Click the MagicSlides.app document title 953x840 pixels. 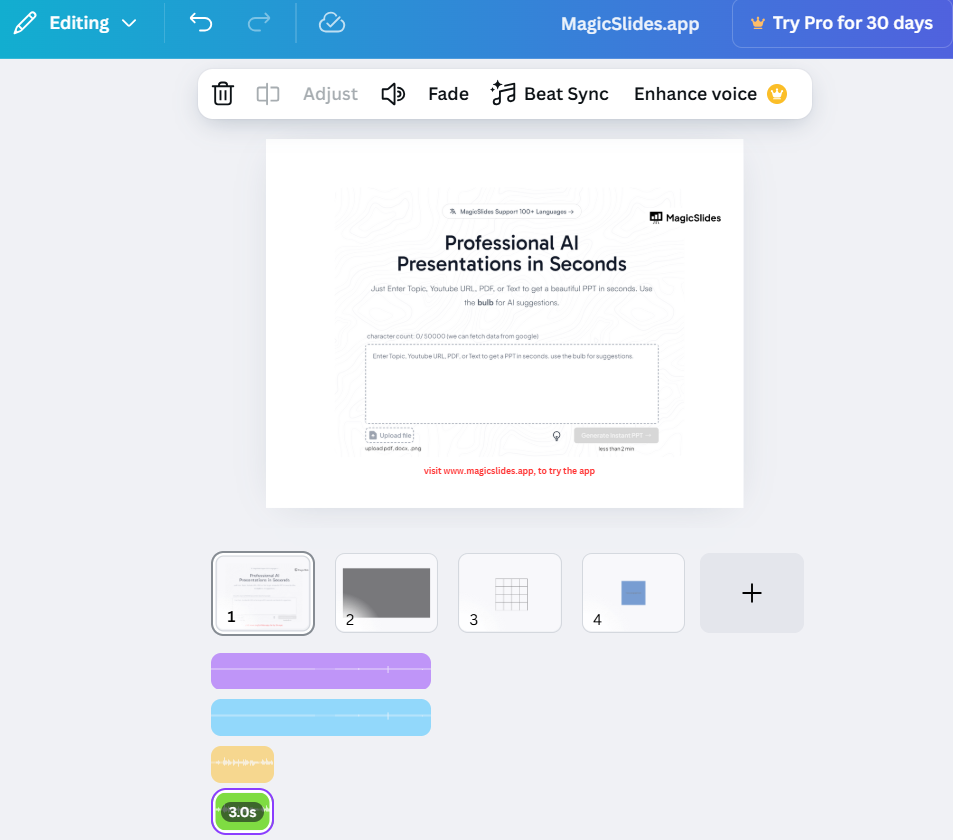tap(630, 24)
